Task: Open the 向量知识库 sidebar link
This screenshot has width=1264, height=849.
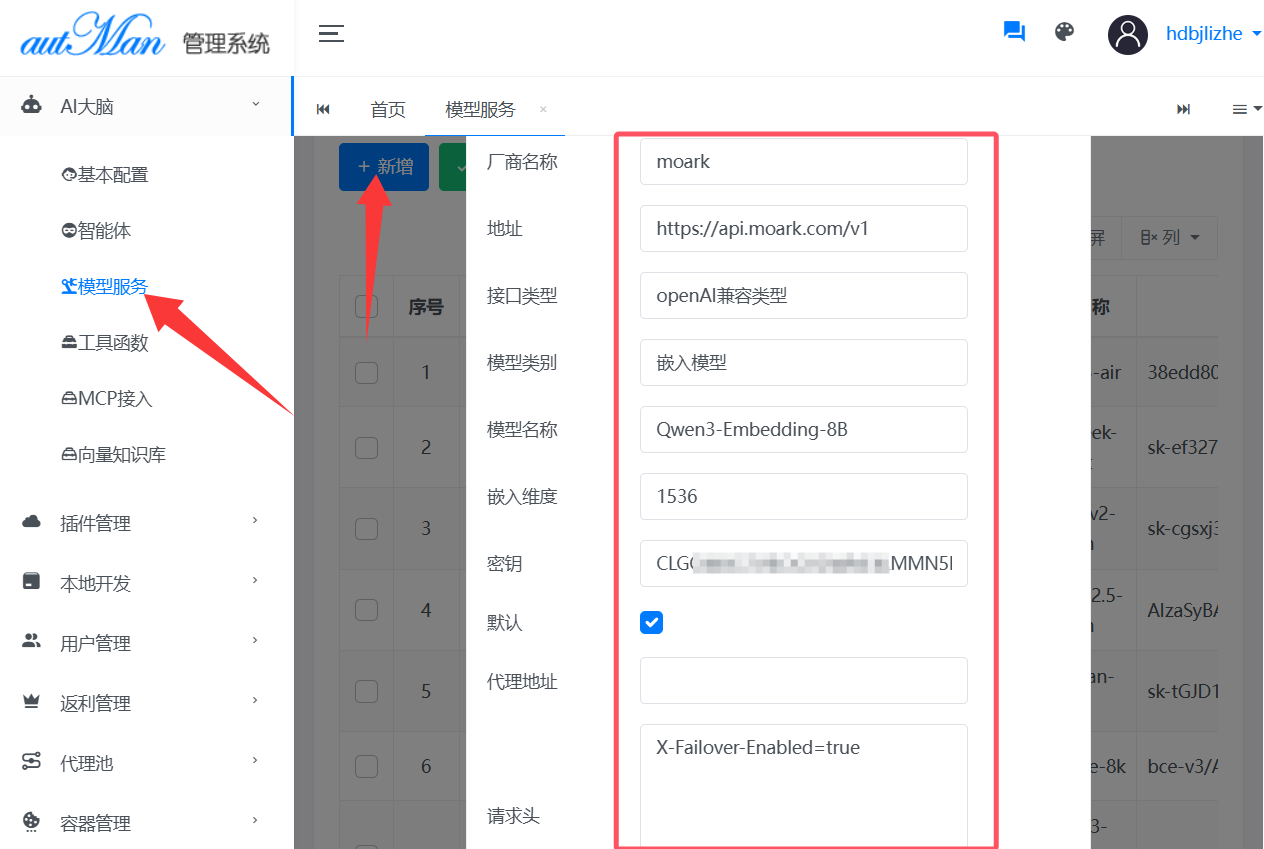Action: point(113,455)
